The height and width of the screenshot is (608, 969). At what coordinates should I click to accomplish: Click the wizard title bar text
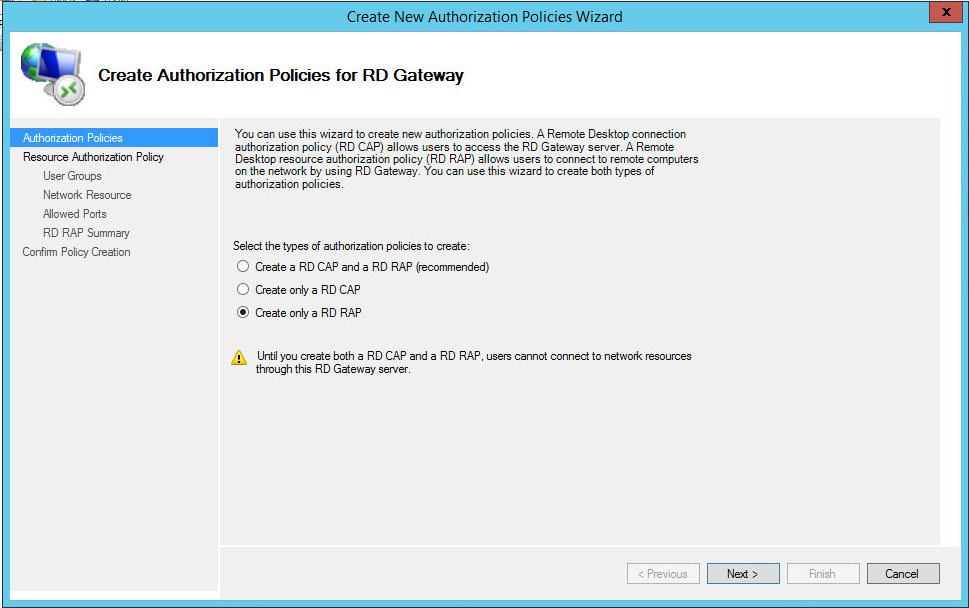click(484, 16)
